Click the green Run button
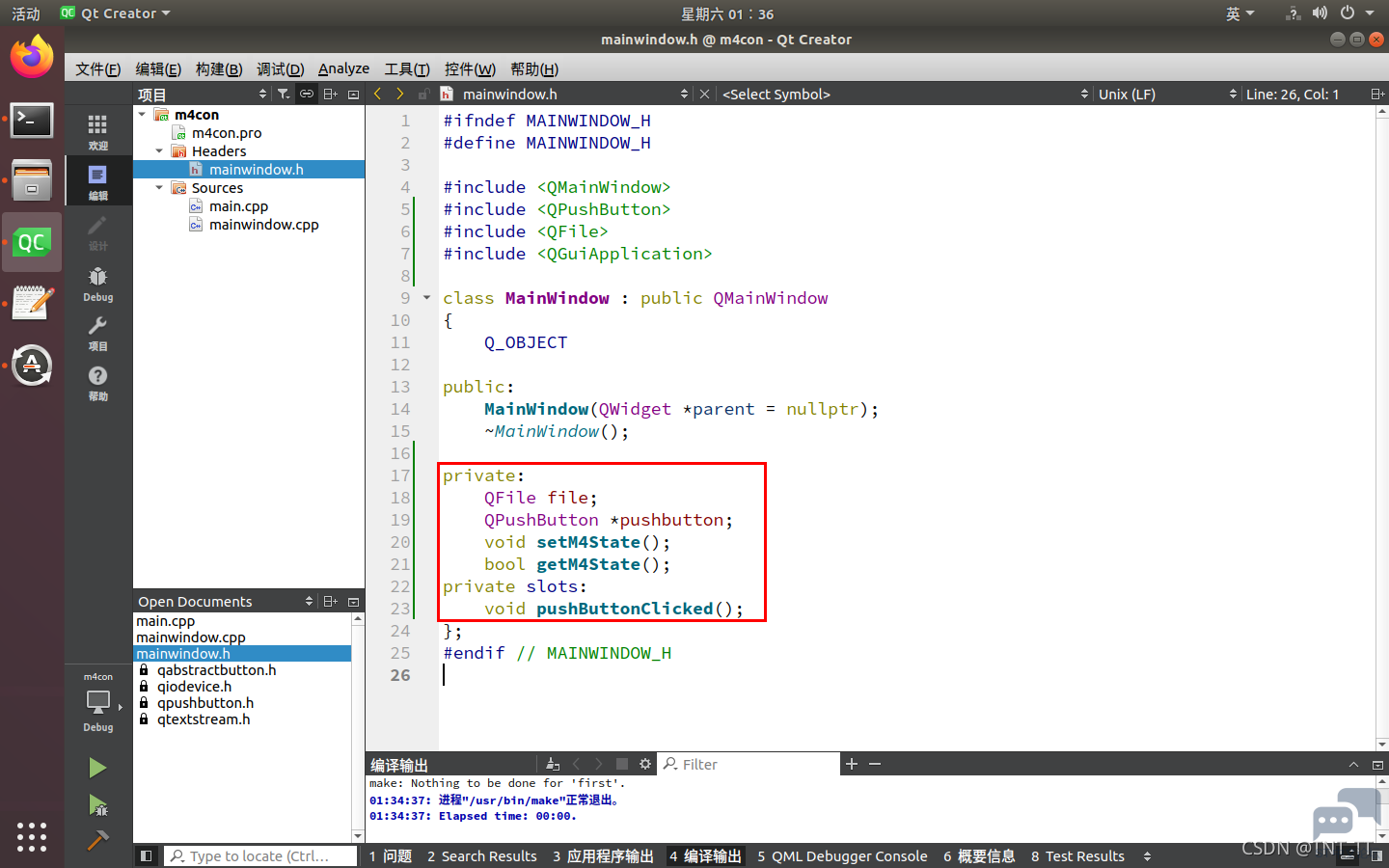 pos(97,768)
